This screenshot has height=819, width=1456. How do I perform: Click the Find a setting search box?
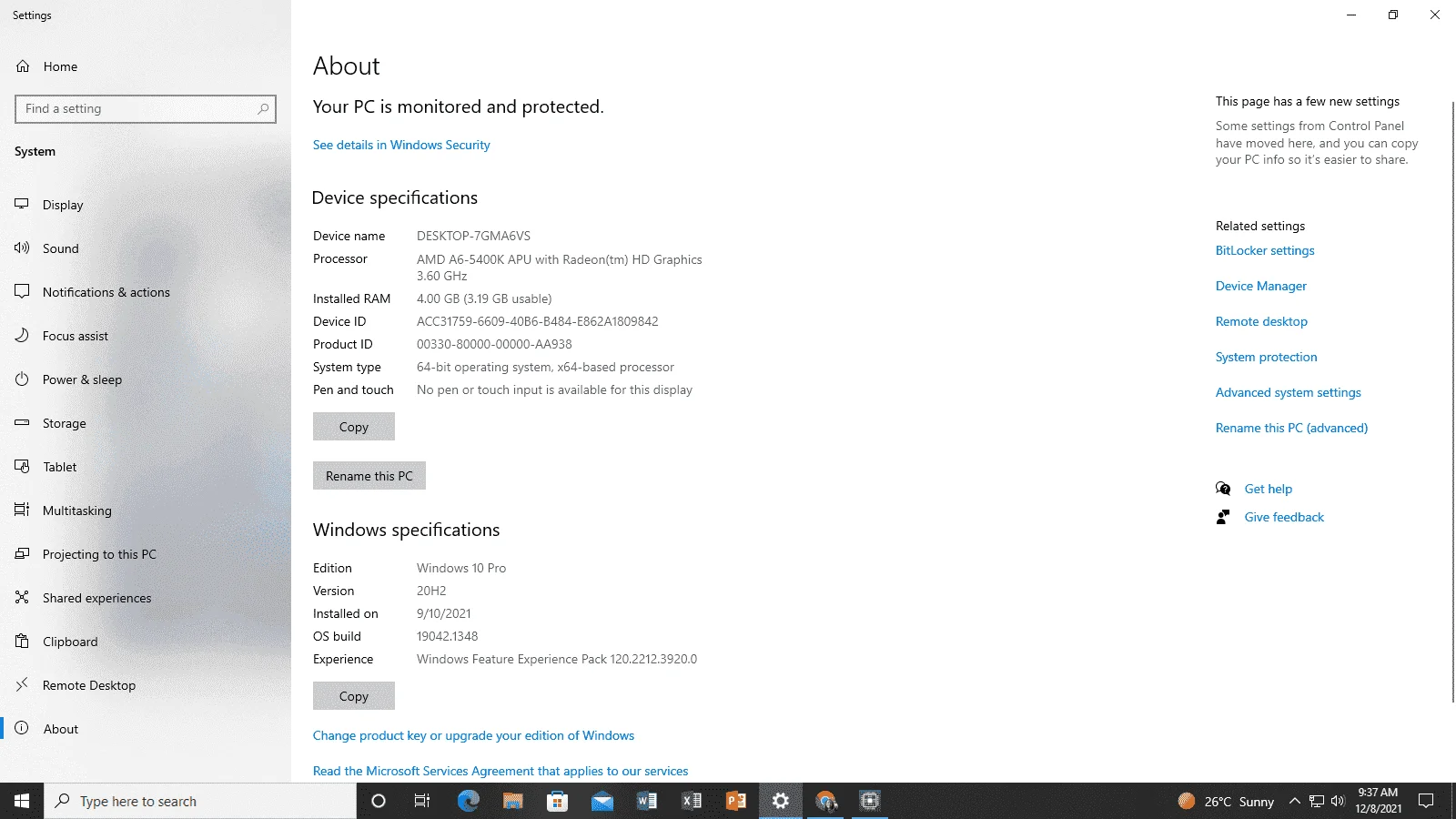click(x=146, y=109)
